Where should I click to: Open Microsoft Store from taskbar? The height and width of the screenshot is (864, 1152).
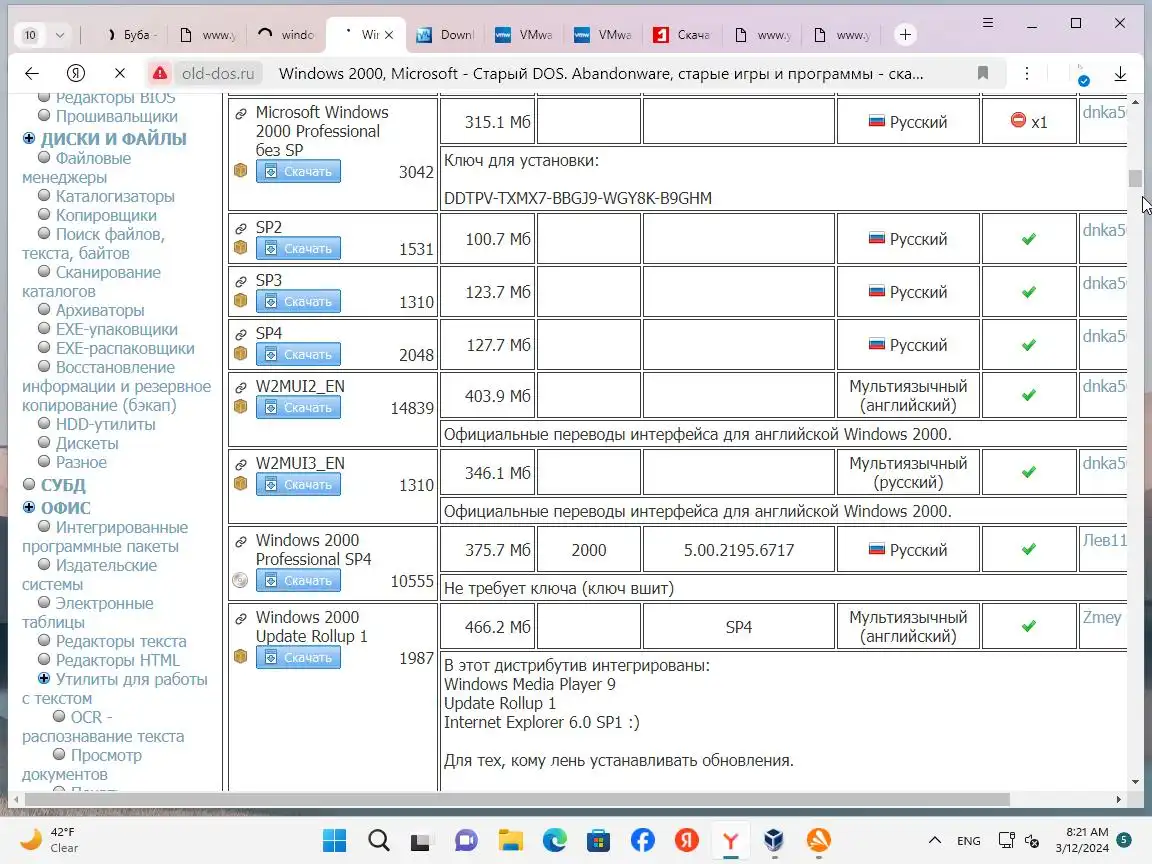click(x=599, y=840)
